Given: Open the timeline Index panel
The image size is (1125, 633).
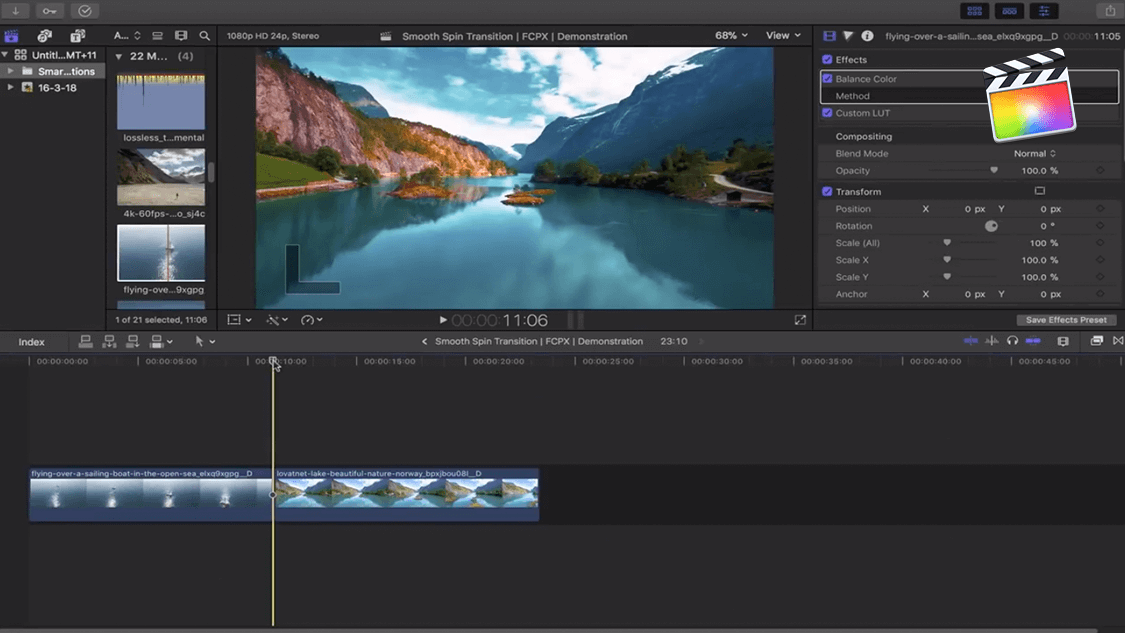Looking at the screenshot, I should click(x=32, y=342).
